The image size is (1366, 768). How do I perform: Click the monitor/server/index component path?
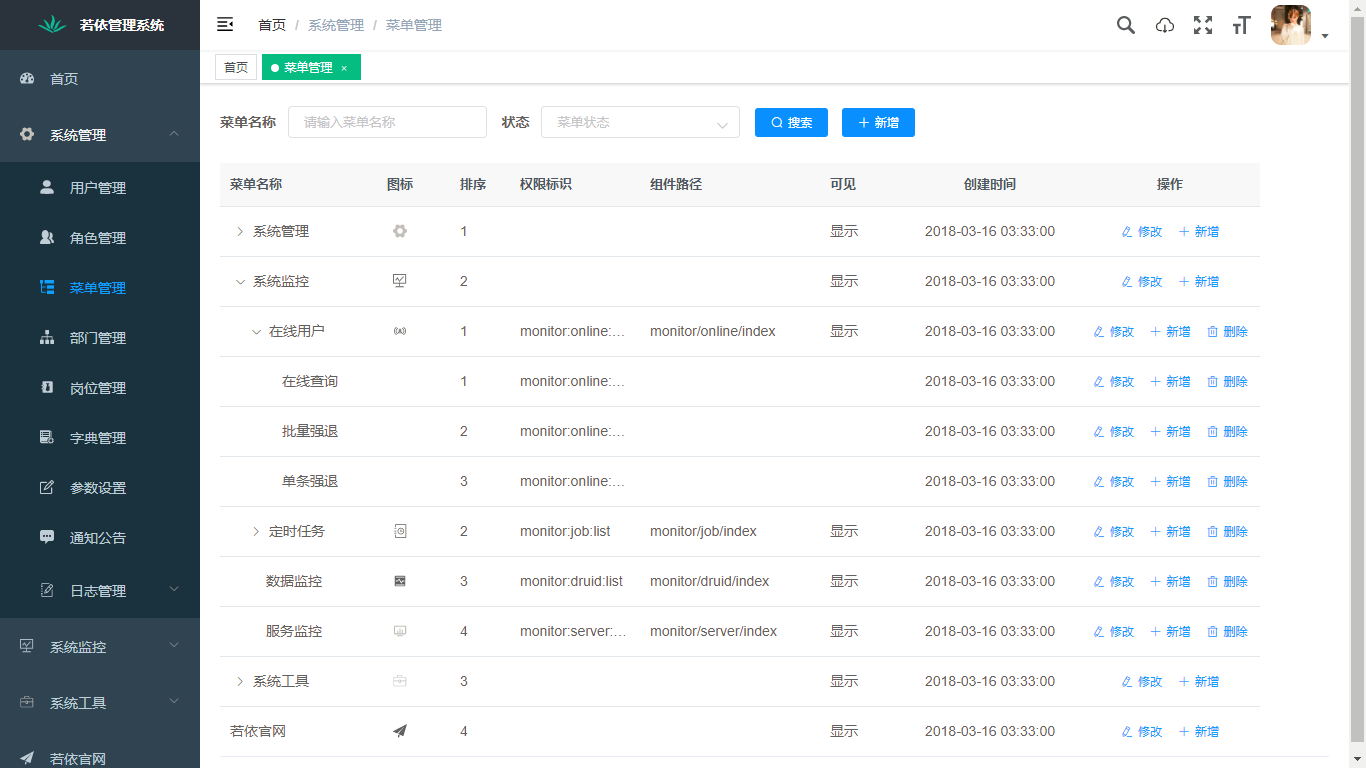713,631
